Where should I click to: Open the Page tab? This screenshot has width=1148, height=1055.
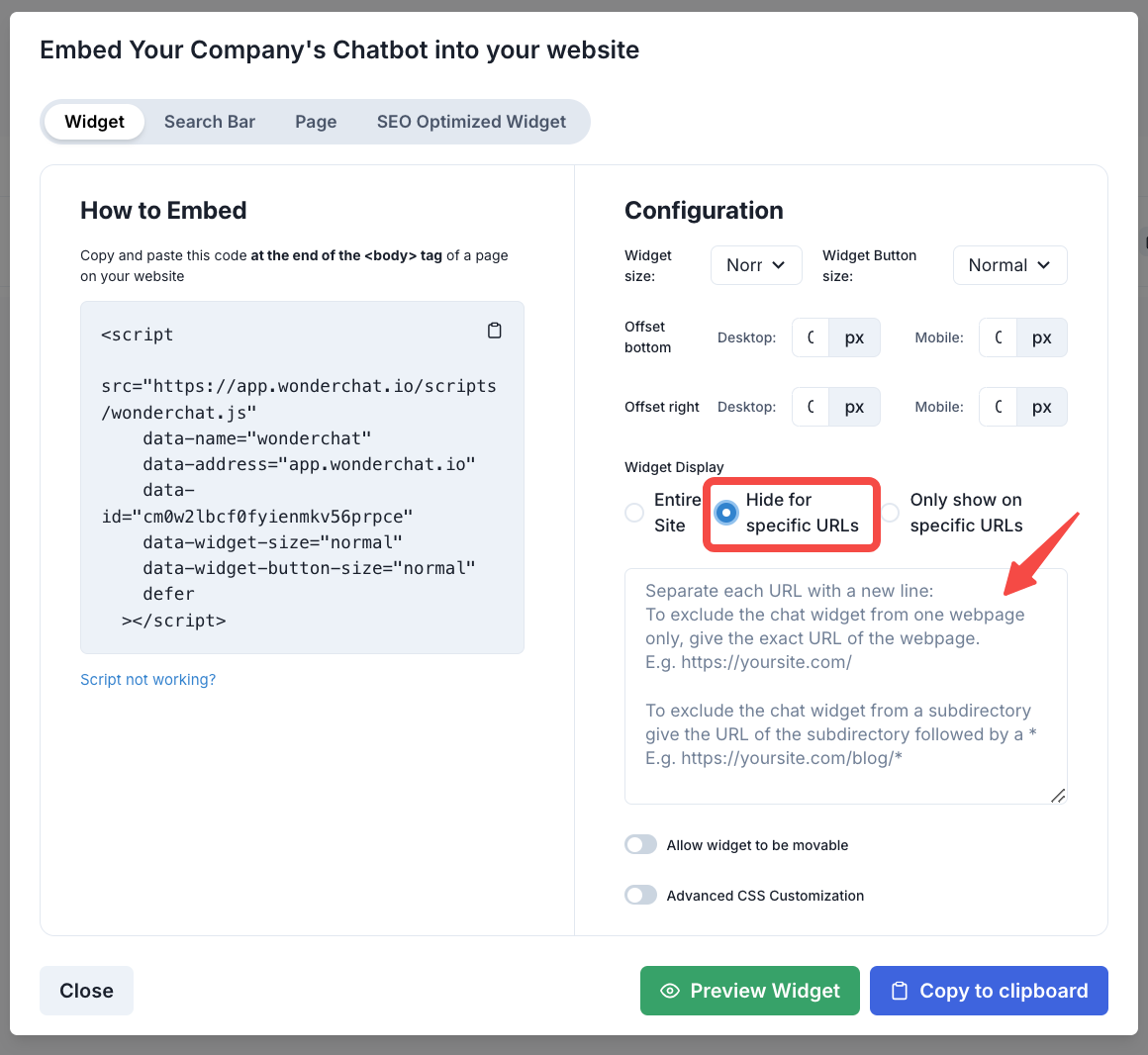316,122
